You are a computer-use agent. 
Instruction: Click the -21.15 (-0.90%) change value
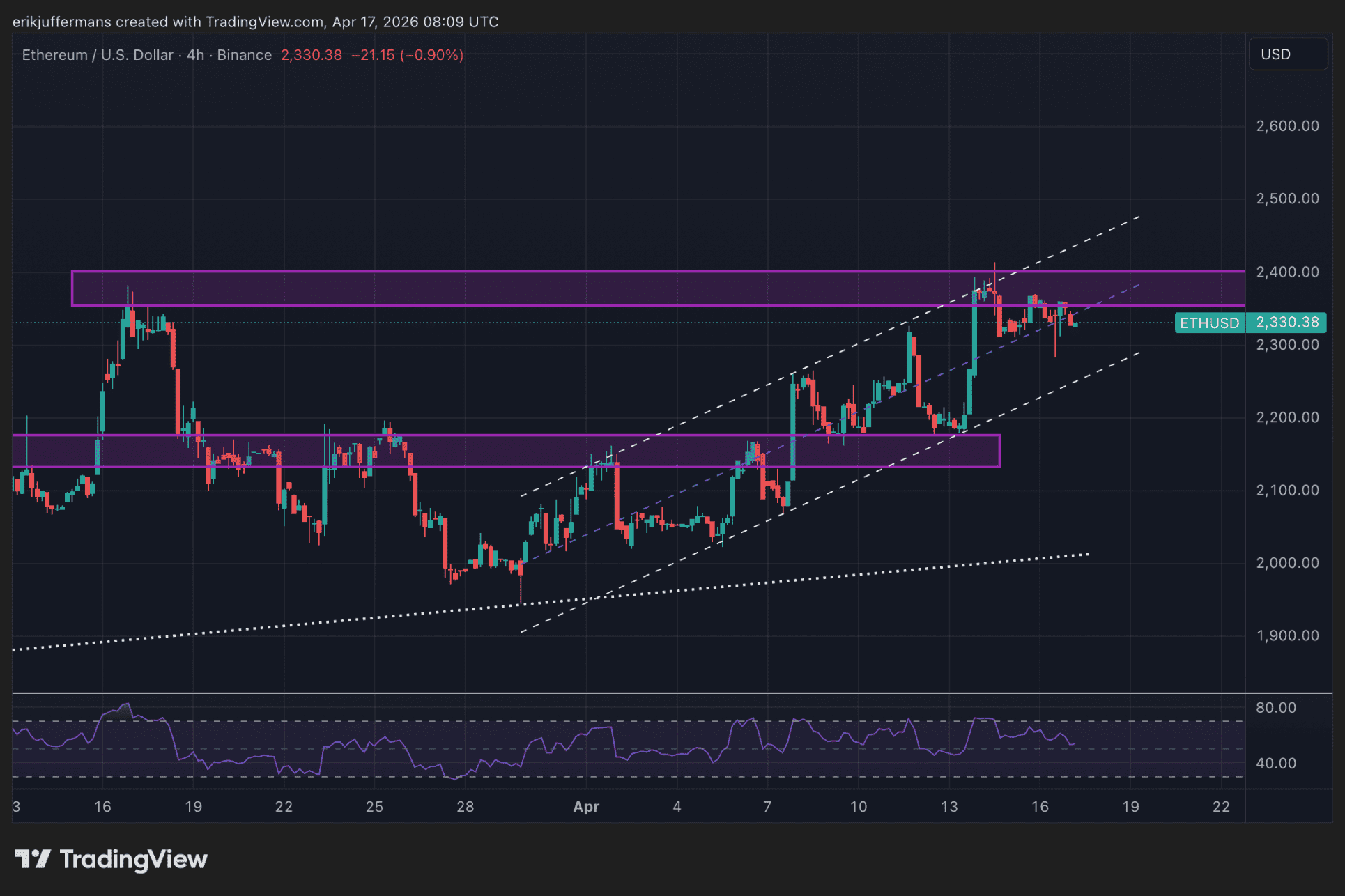coord(407,55)
